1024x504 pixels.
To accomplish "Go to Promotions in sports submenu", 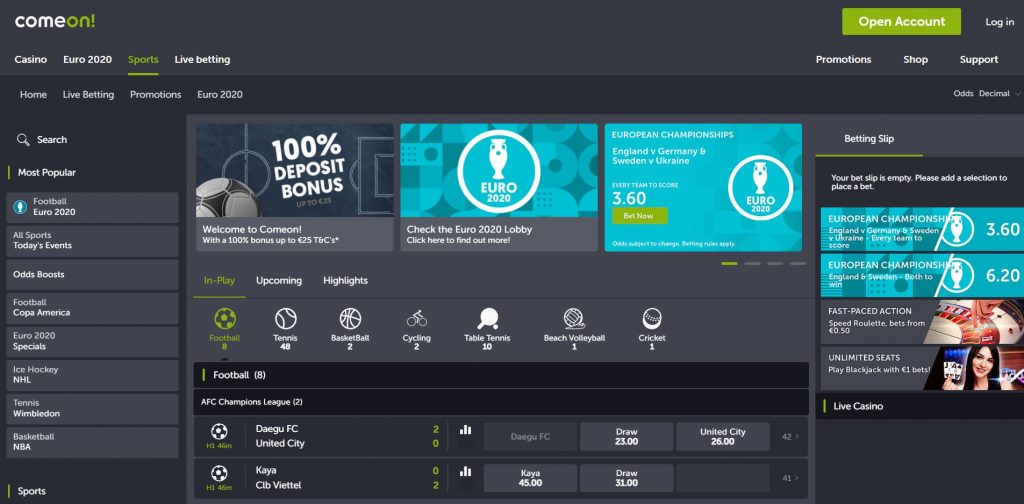I will 155,95.
